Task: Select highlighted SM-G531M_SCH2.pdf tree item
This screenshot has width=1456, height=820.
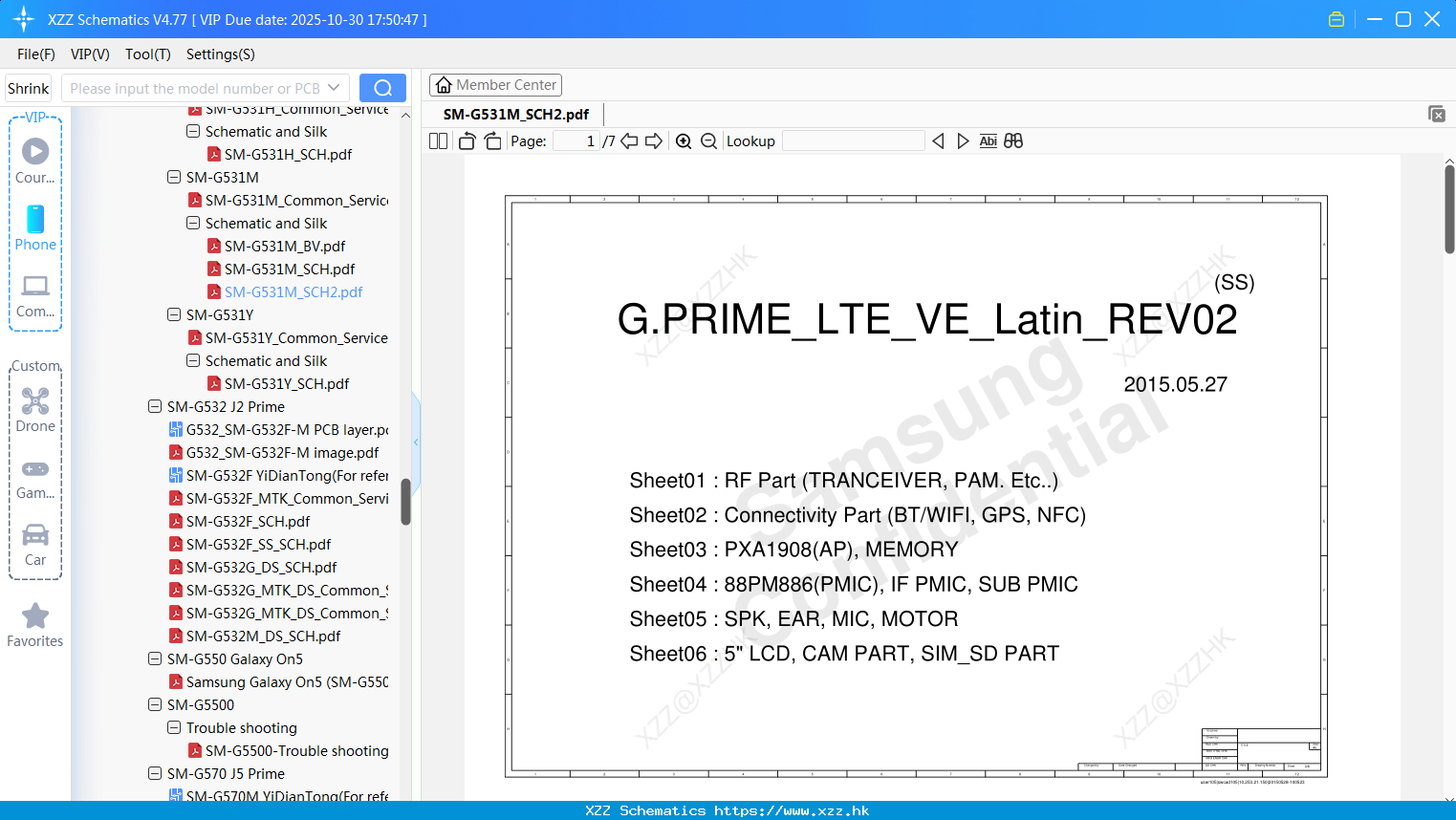Action: pos(293,291)
